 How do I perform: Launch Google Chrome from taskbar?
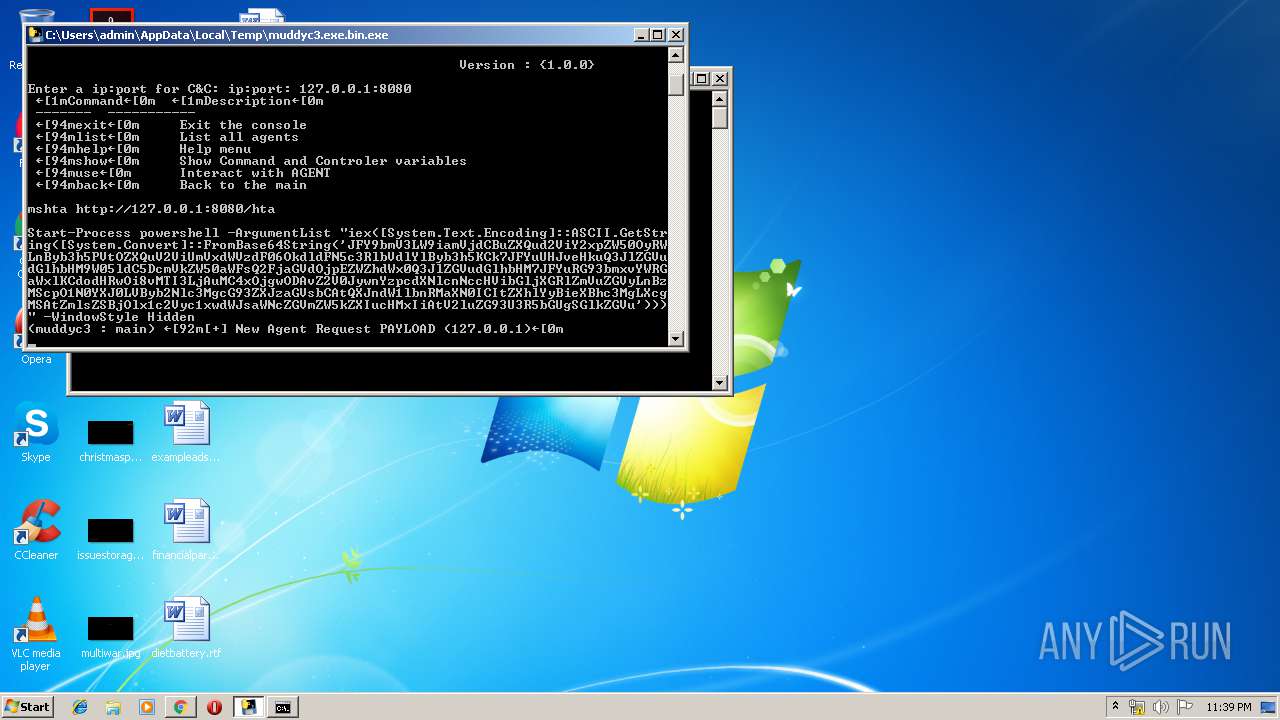point(180,707)
